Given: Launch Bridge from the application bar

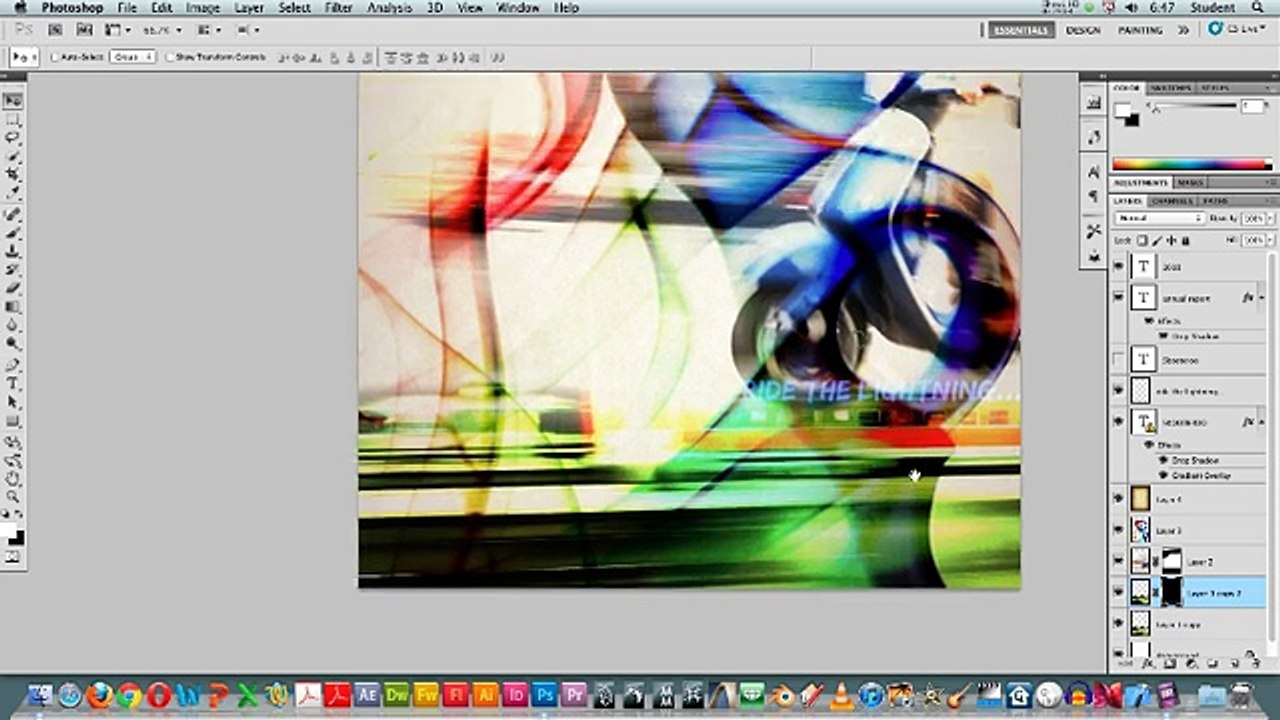Looking at the screenshot, I should (x=55, y=30).
